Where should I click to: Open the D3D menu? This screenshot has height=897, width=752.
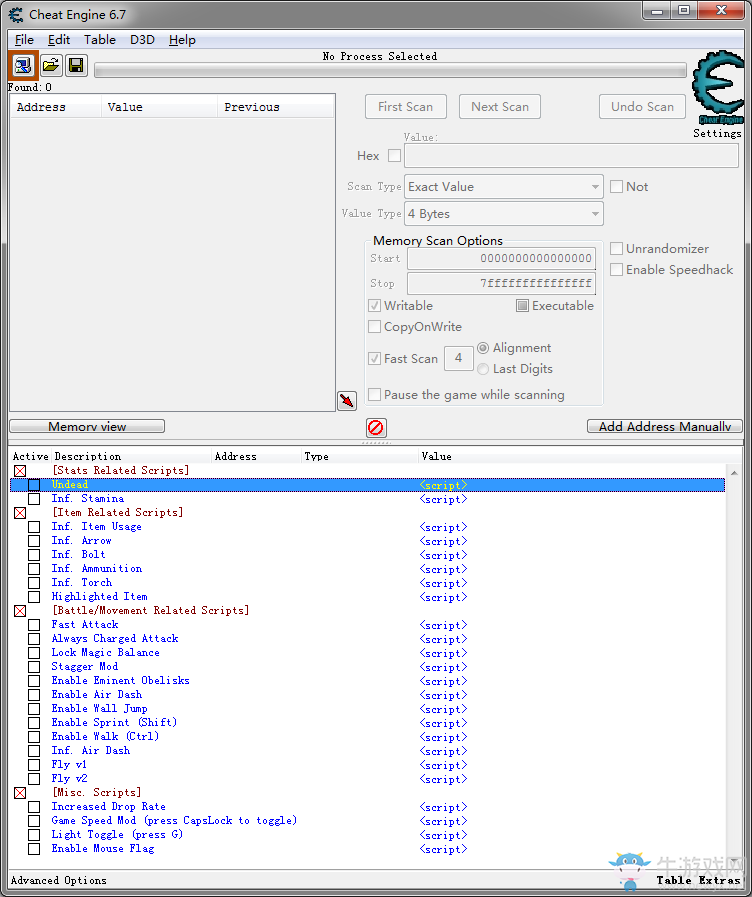(x=142, y=39)
